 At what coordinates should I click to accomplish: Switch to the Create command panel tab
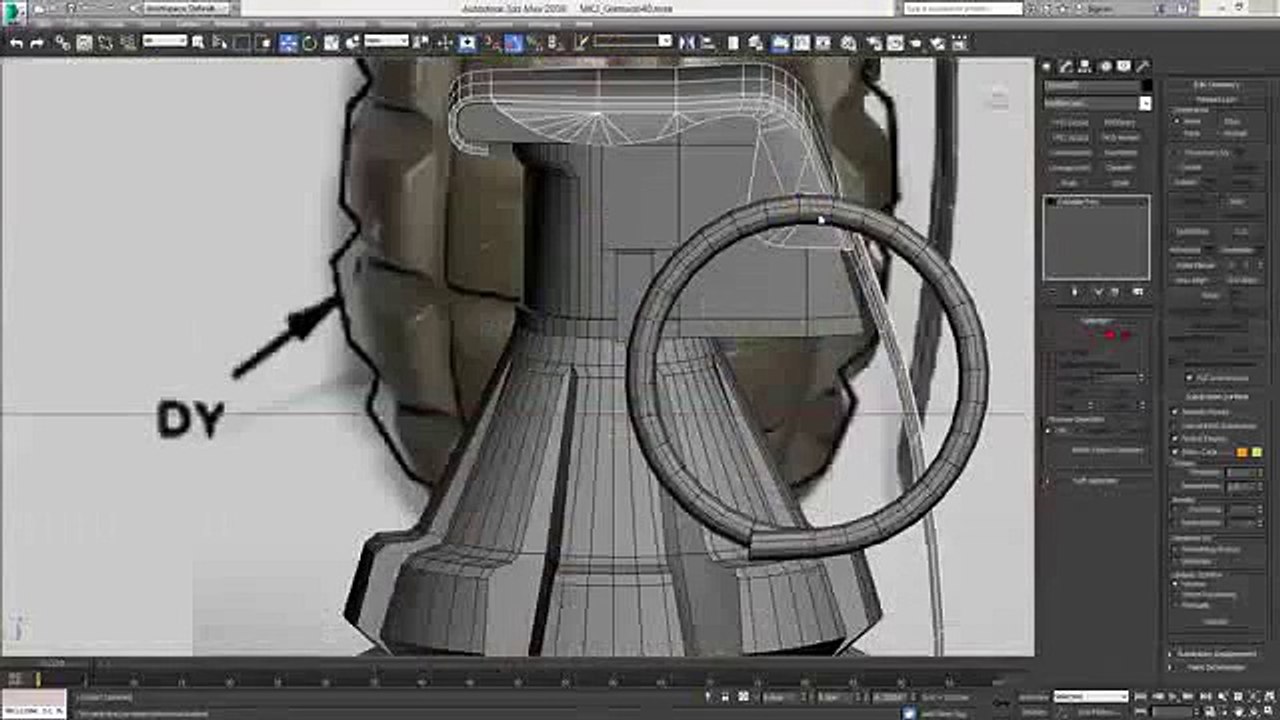click(1047, 67)
